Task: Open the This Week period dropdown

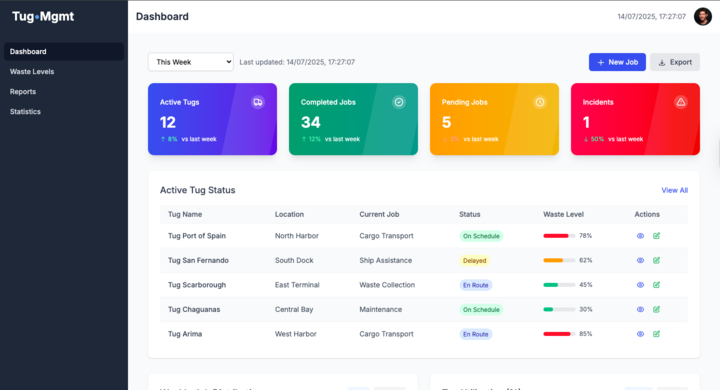Action: [191, 62]
